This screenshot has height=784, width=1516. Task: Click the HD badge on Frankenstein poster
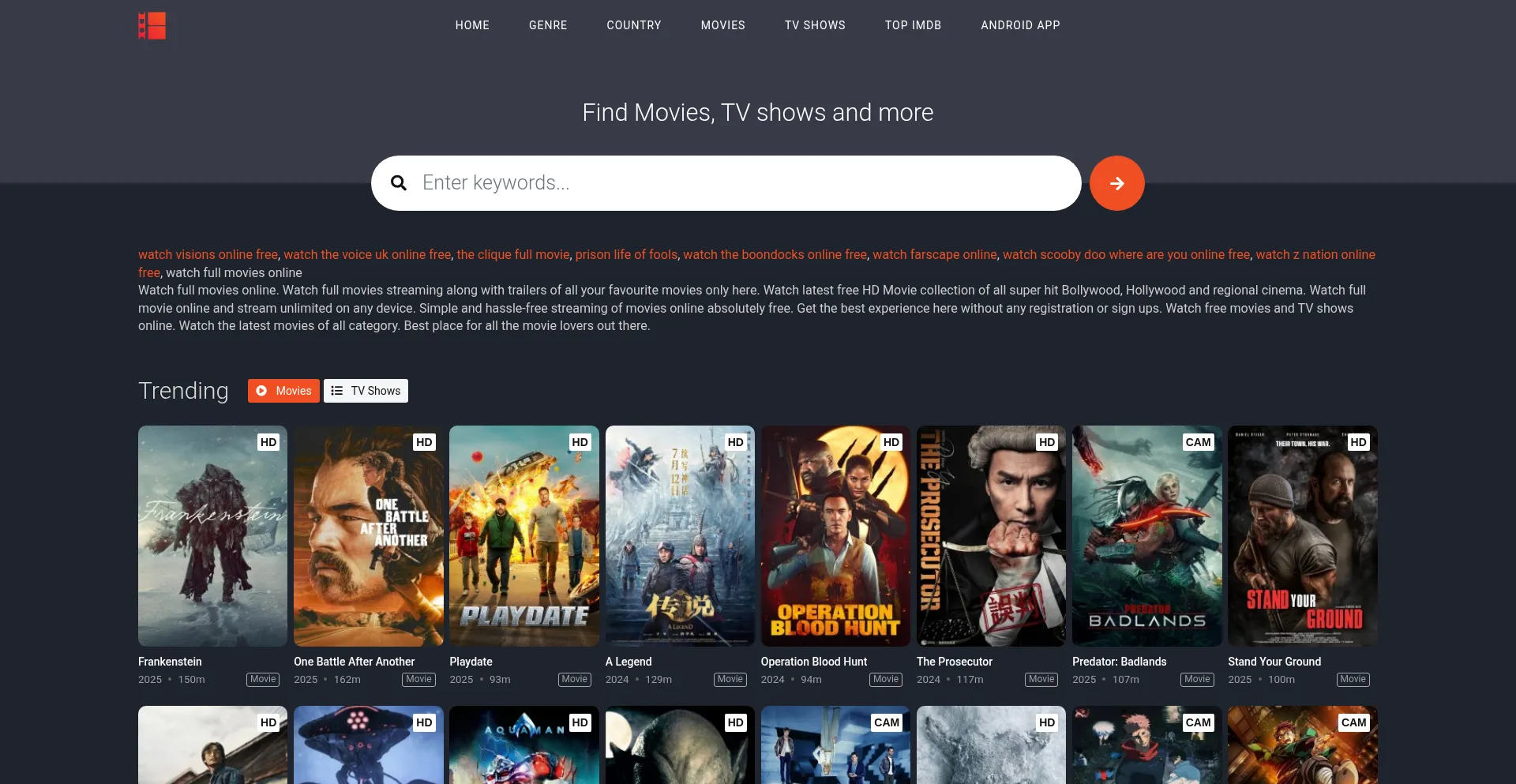pos(268,442)
